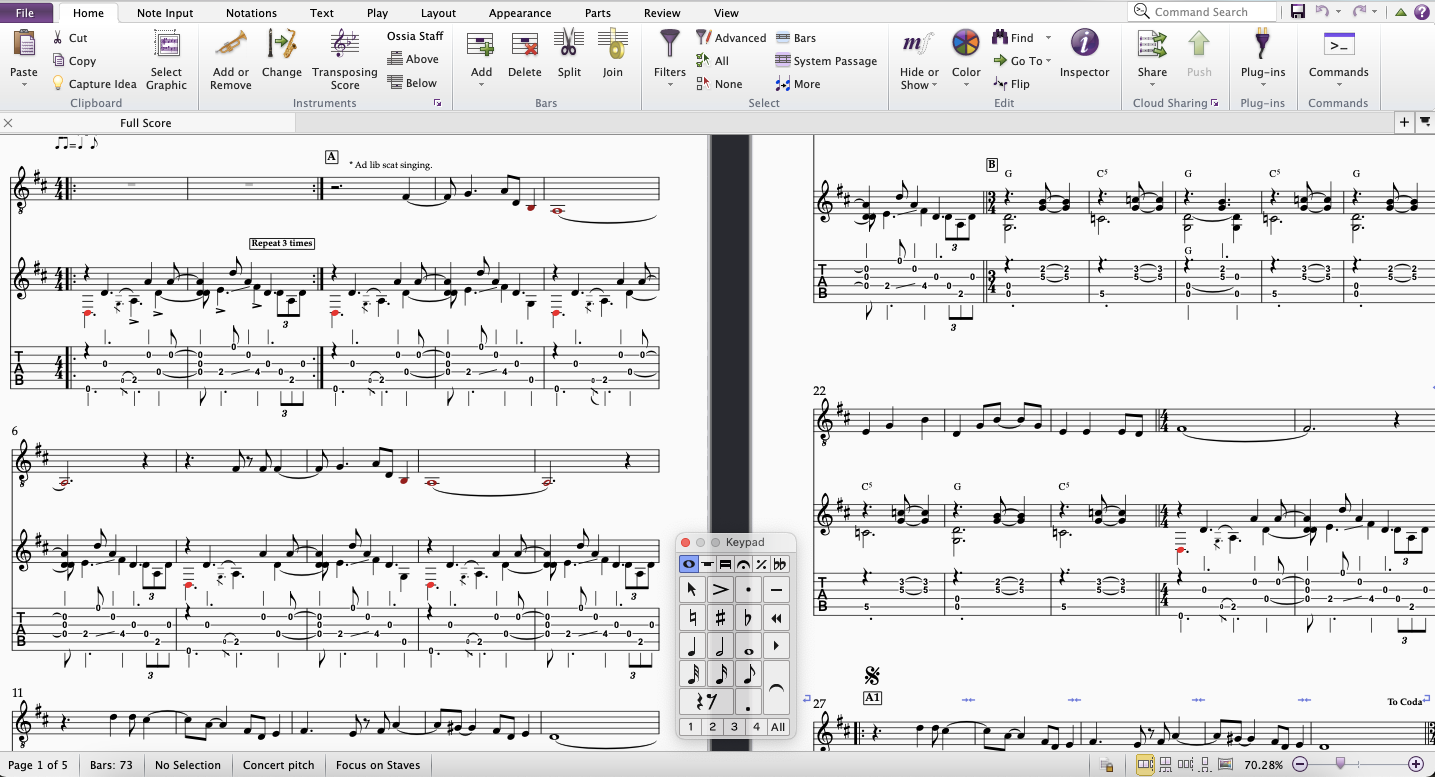Click the System Passage select button
The height and width of the screenshot is (777, 1435).
(x=826, y=61)
